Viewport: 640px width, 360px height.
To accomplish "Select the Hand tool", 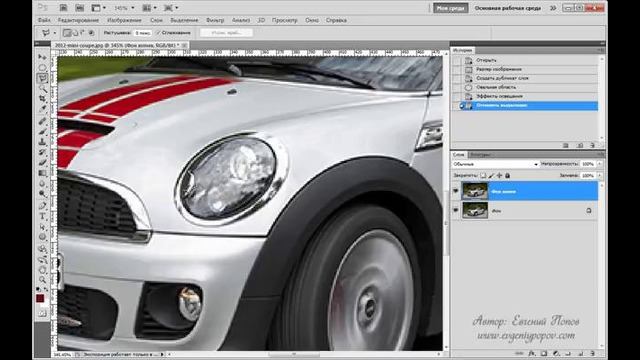I will pos(42,270).
